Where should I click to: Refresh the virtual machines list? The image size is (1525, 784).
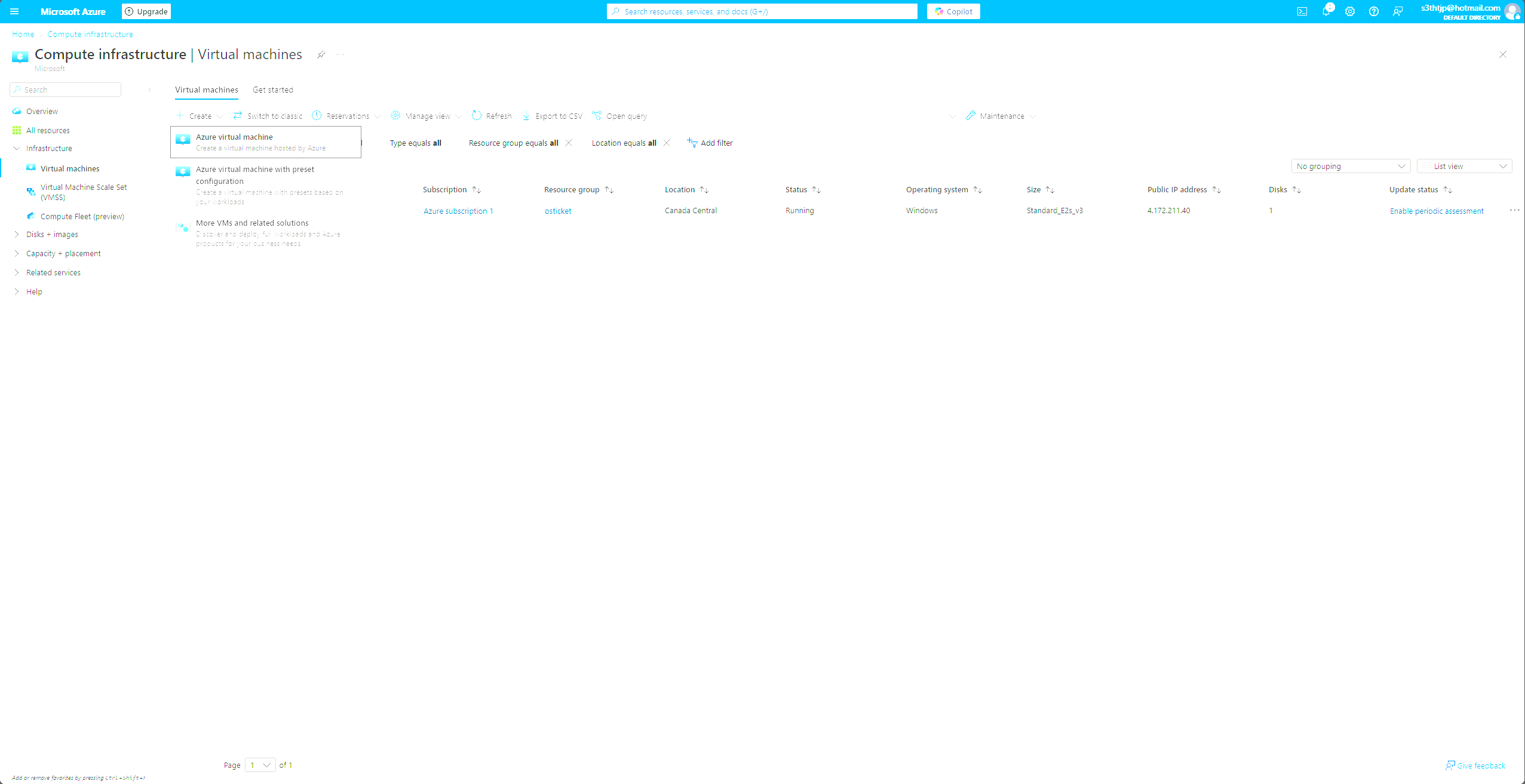[491, 116]
